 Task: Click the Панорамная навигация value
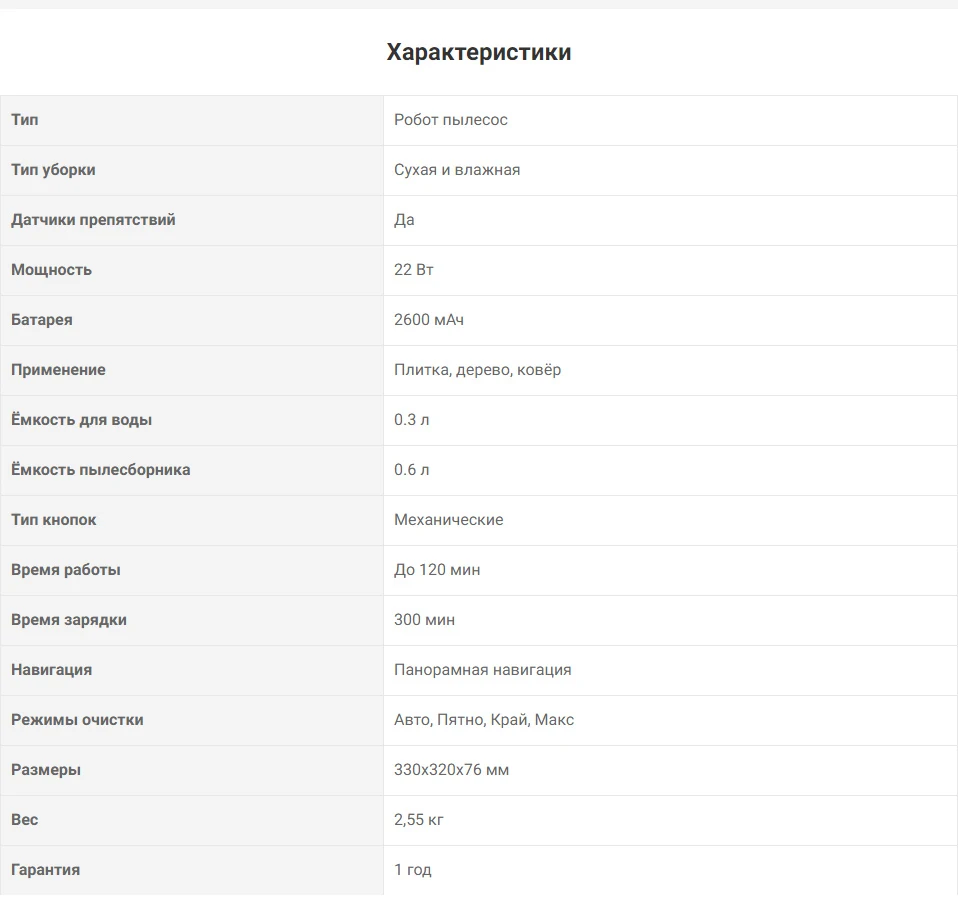483,670
